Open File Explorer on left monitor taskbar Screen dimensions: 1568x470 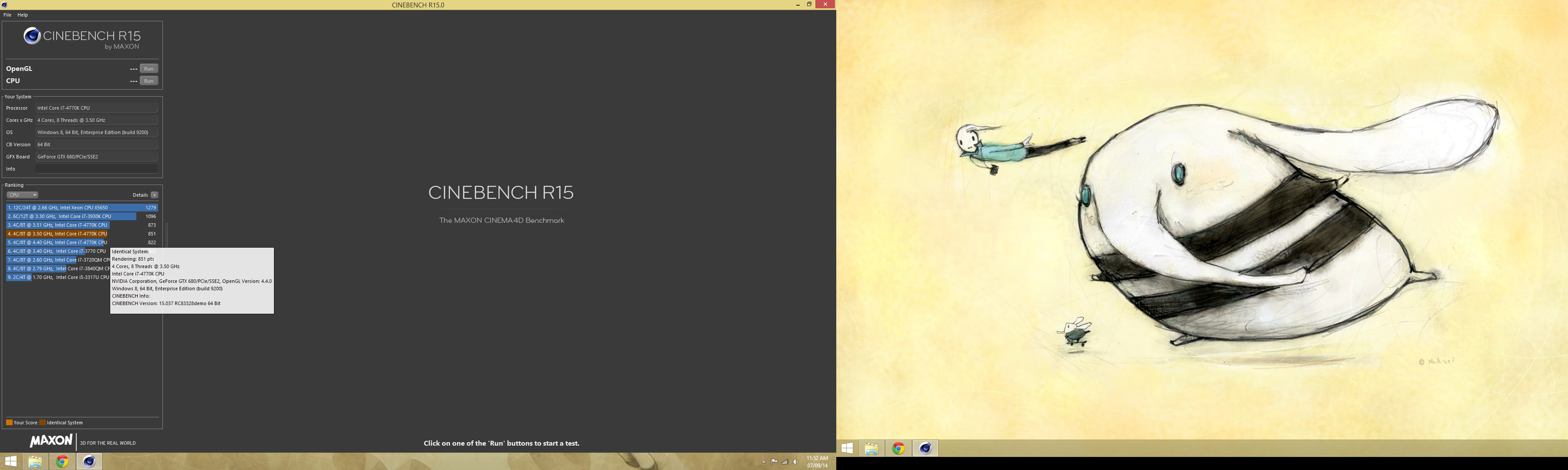35,461
